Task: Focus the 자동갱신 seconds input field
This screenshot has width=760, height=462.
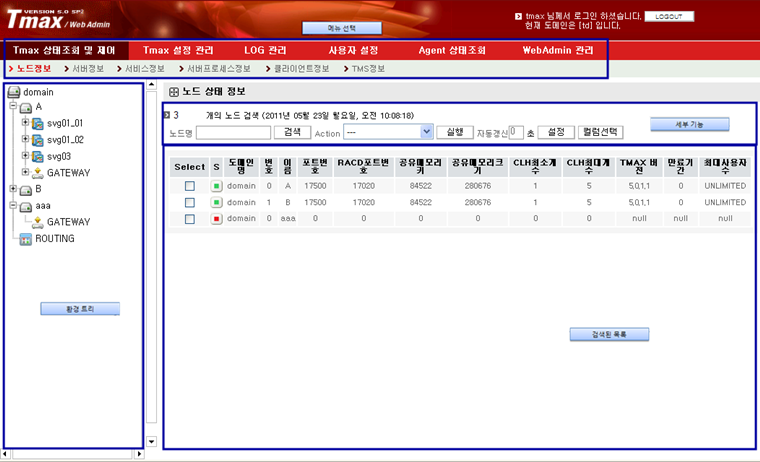Action: point(516,132)
